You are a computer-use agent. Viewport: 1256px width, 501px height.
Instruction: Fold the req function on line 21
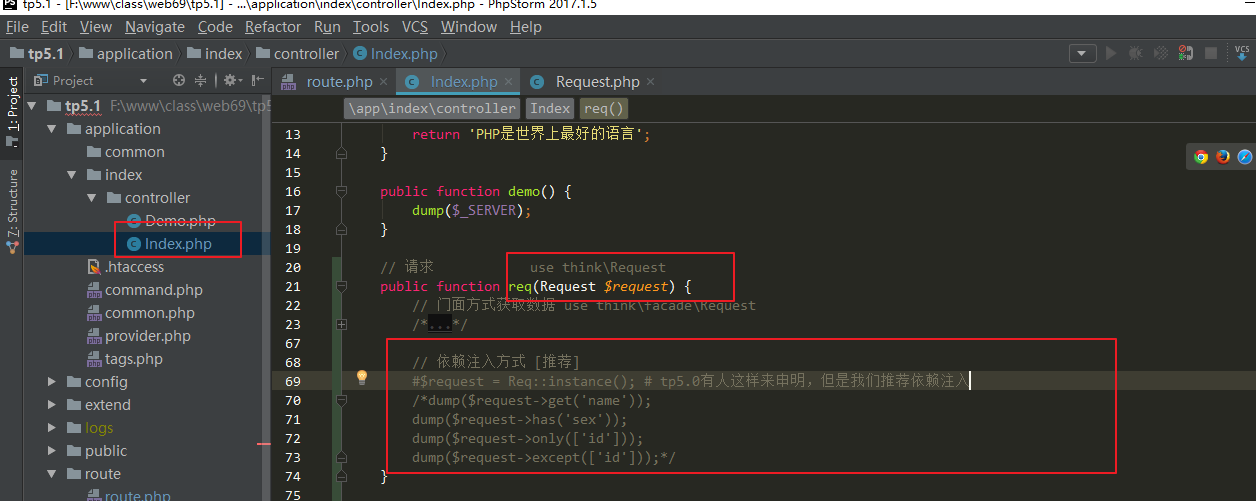(342, 287)
